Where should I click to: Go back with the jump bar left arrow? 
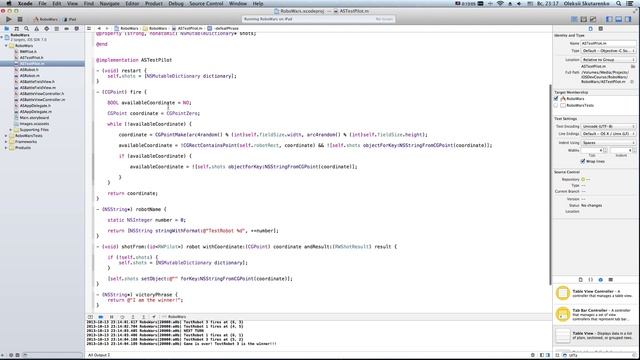(x=99, y=29)
